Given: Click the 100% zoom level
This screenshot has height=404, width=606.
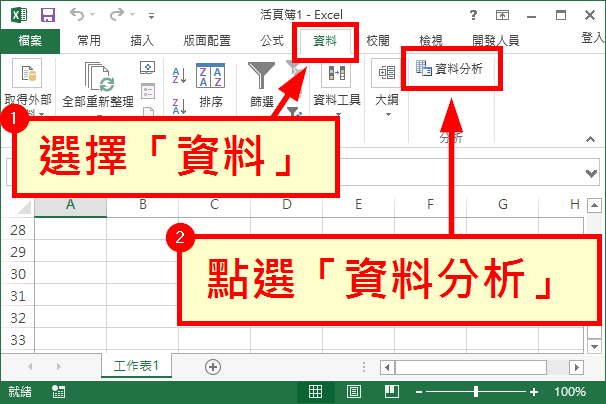Looking at the screenshot, I should [x=570, y=392].
